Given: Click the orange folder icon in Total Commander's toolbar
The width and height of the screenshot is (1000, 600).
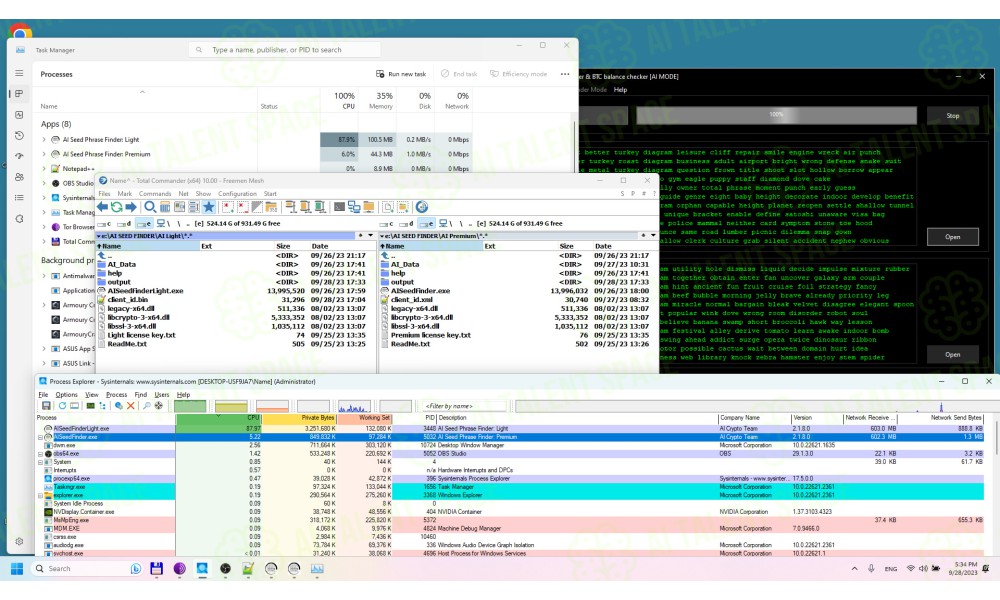Looking at the screenshot, I should tap(369, 207).
